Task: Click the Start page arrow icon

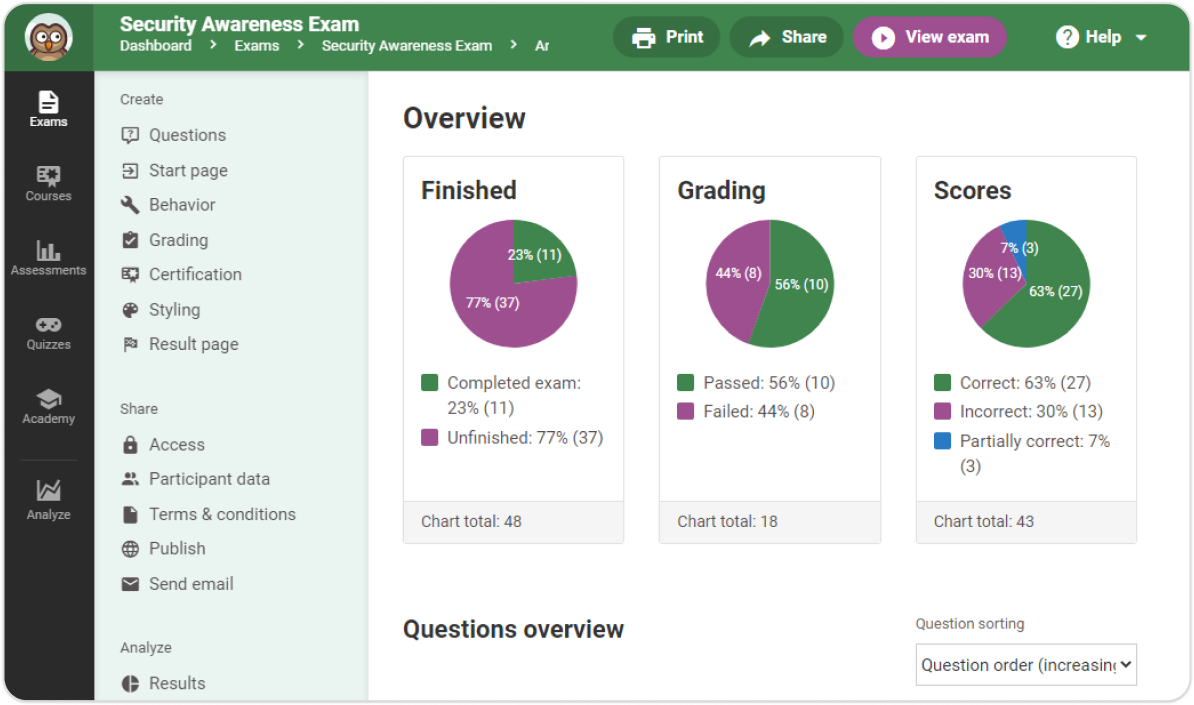Action: (x=130, y=171)
